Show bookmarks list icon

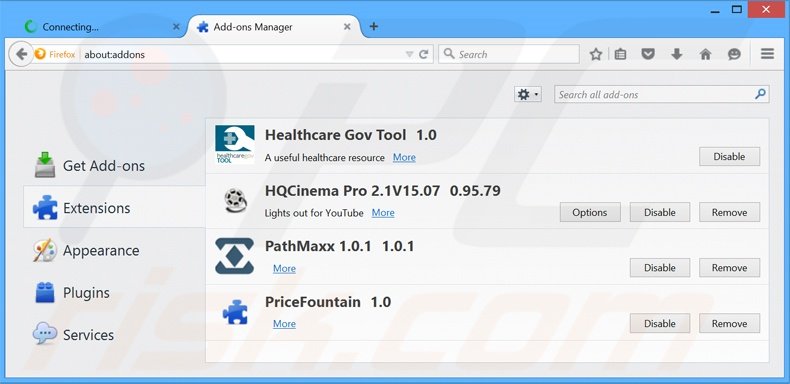point(620,54)
